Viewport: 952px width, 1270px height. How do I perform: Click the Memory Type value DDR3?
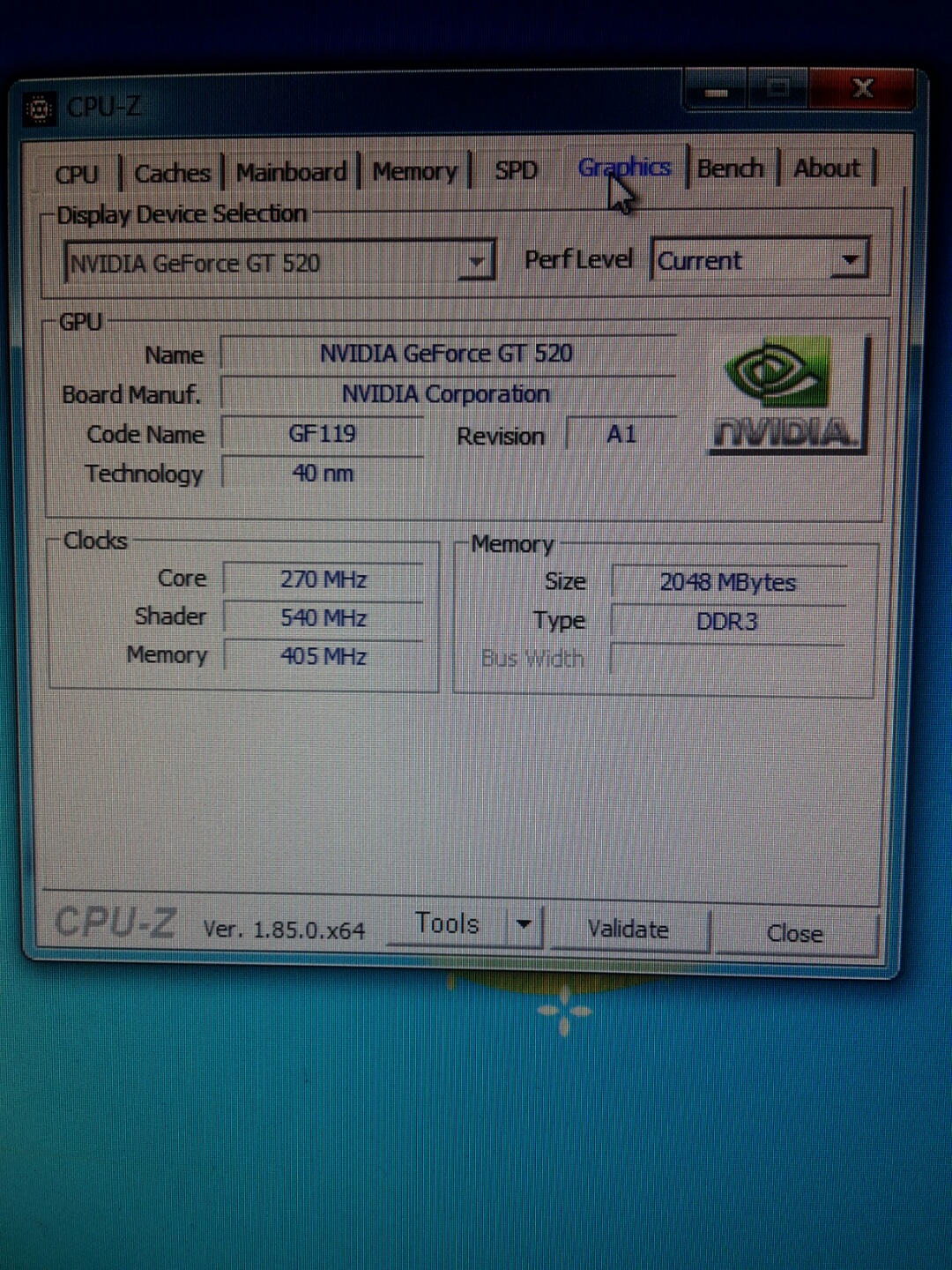pyautogui.click(x=728, y=622)
